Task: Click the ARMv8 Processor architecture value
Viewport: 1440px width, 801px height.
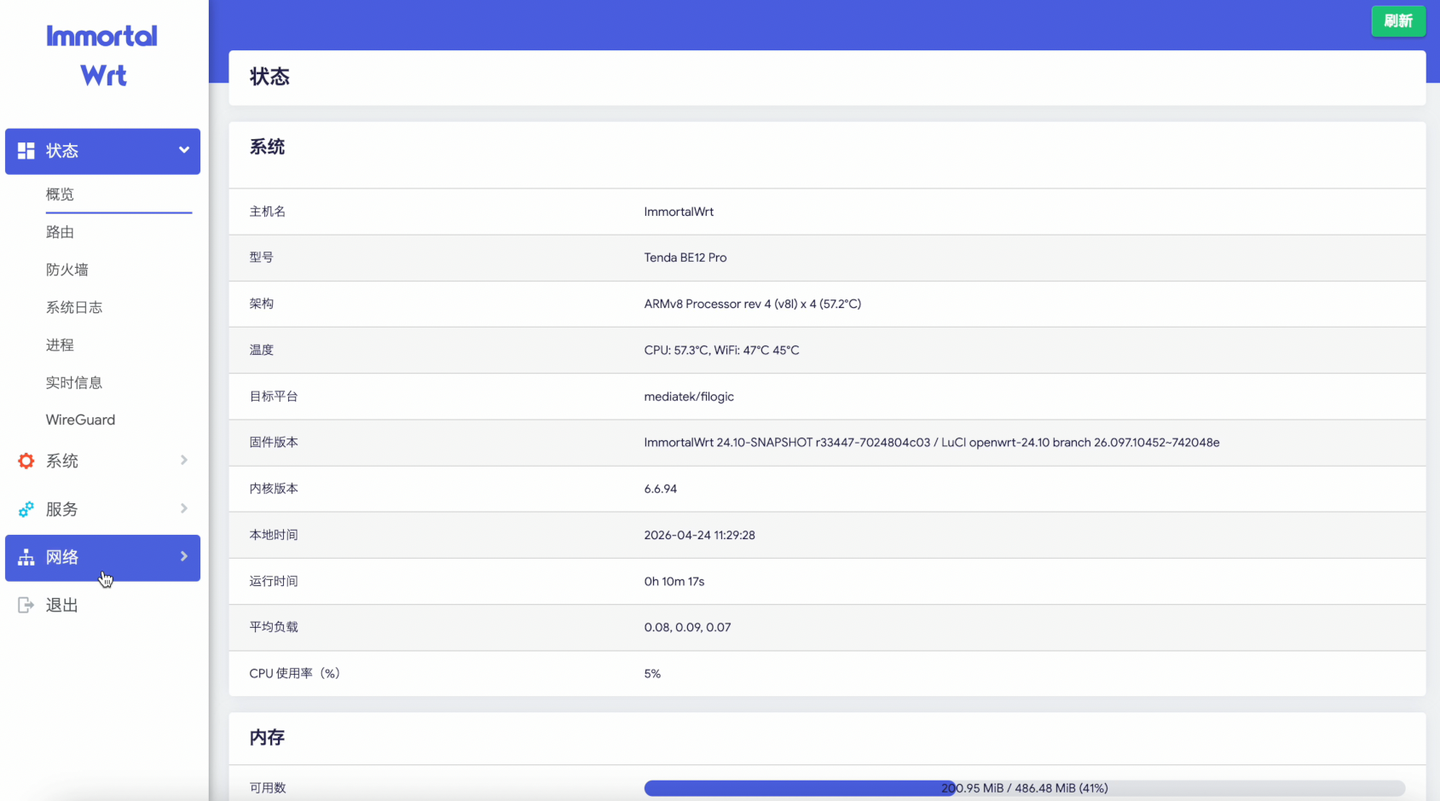Action: tap(752, 304)
